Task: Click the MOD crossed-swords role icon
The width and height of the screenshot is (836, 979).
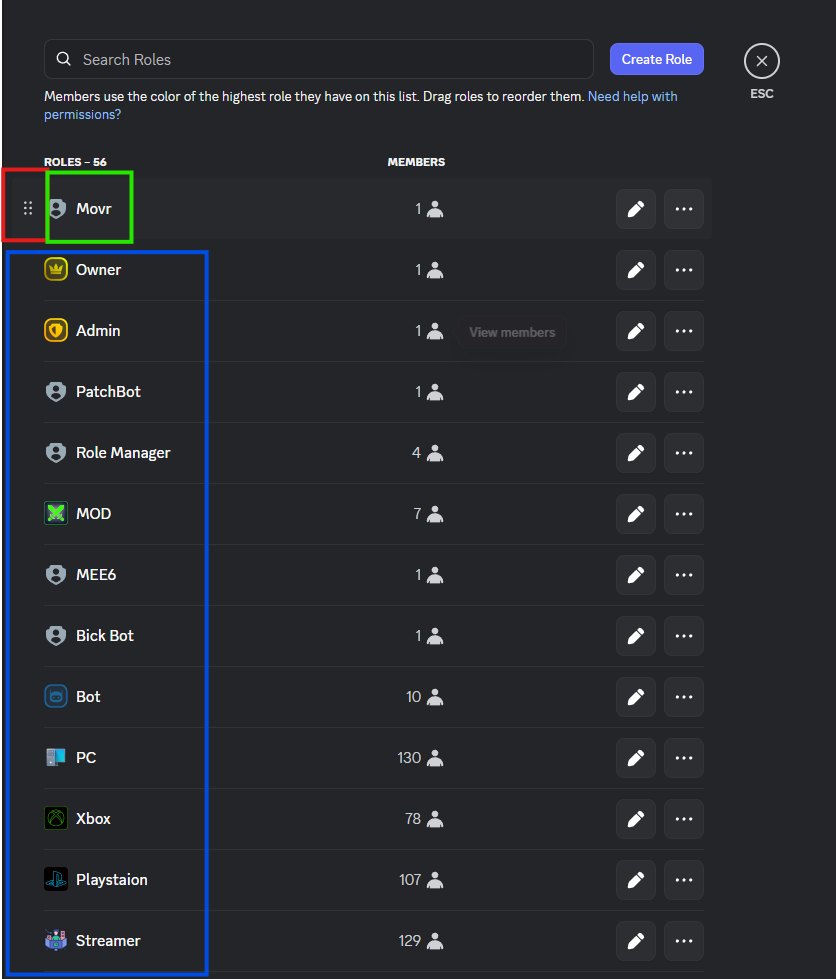Action: coord(56,514)
